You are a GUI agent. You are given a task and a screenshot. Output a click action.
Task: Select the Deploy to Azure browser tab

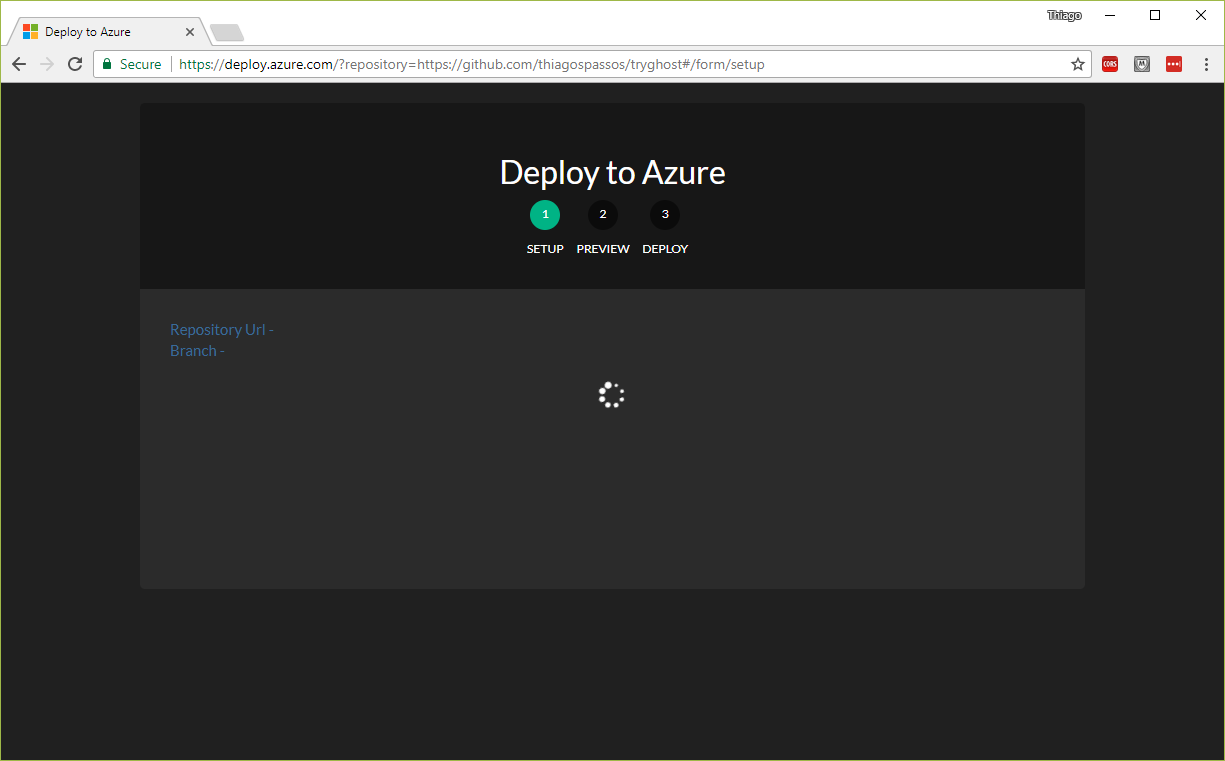tap(107, 32)
